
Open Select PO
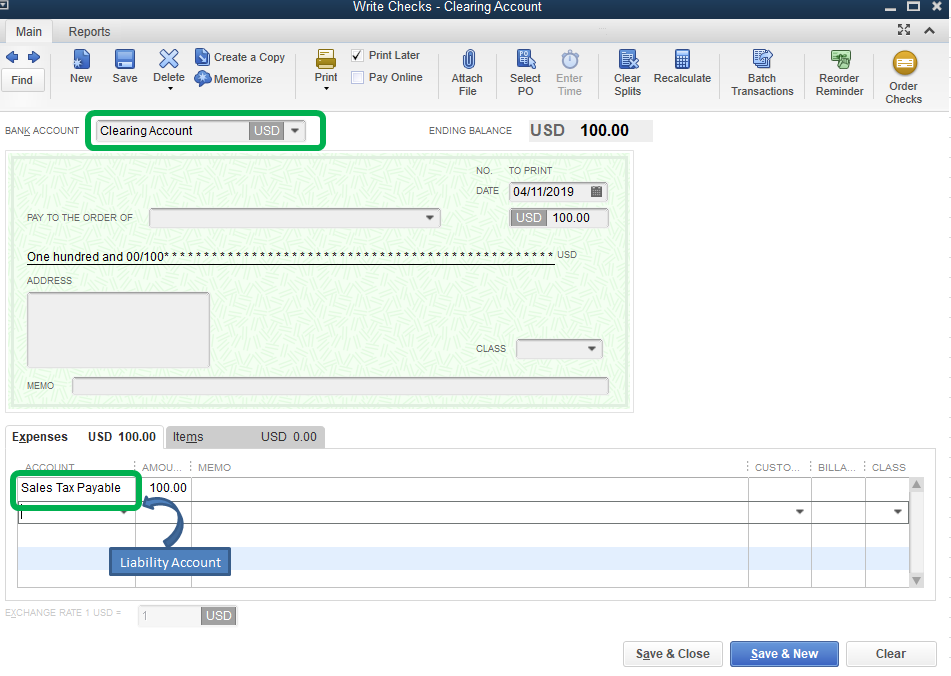click(525, 73)
